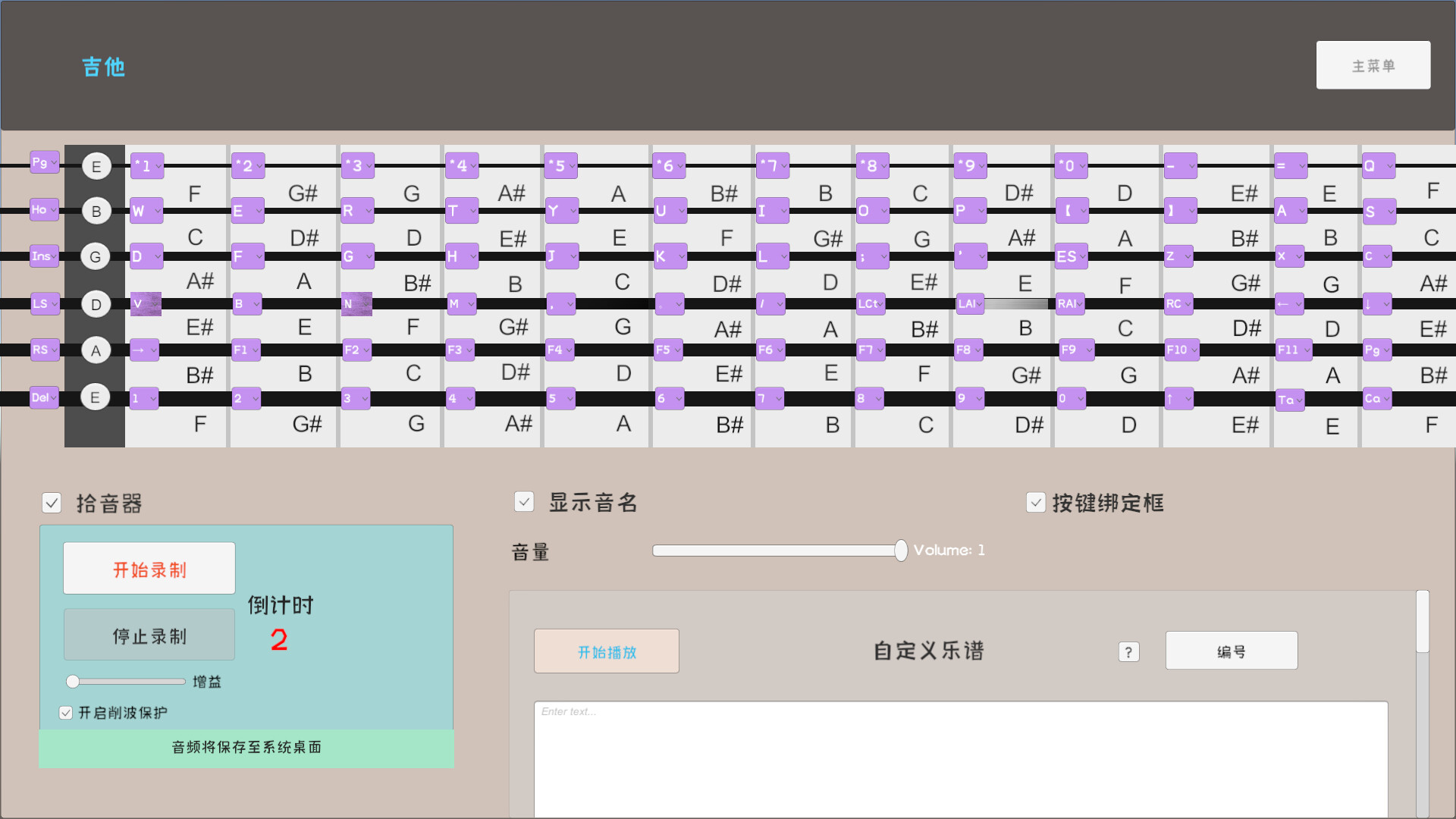This screenshot has height=819, width=1456.
Task: Open the 主菜单 main menu
Action: (x=1373, y=65)
